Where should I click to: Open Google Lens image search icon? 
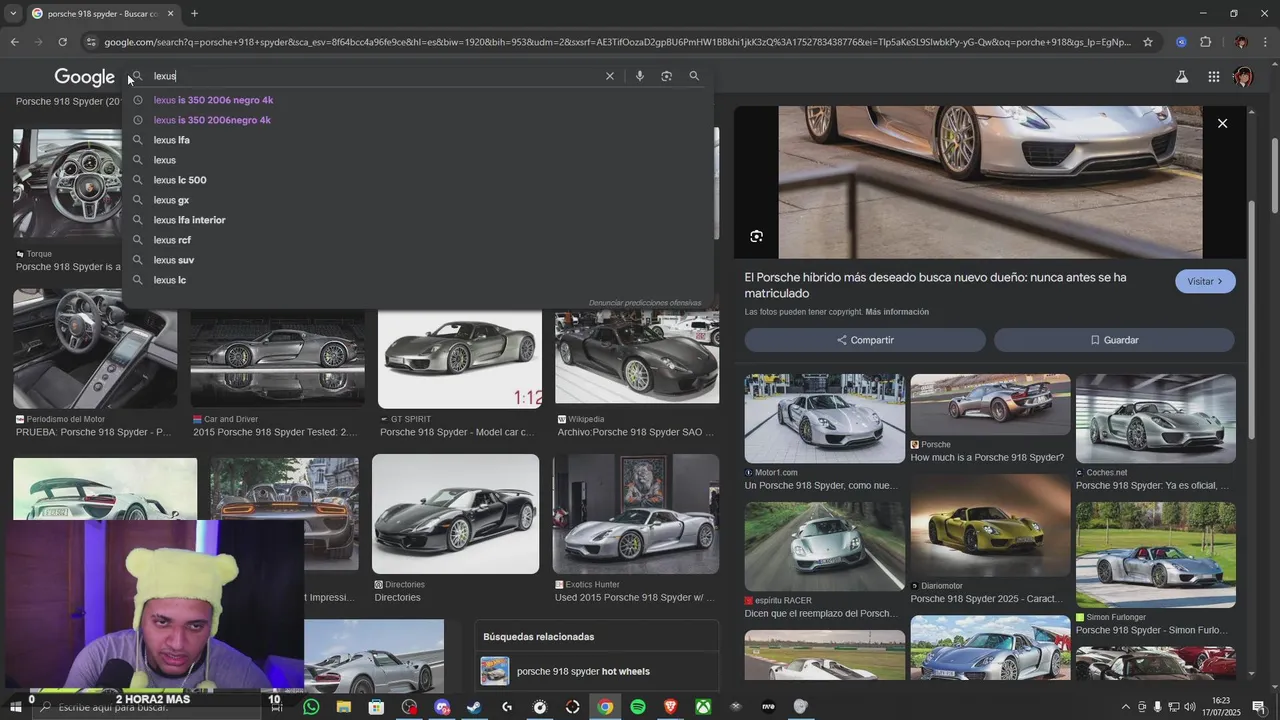[667, 76]
